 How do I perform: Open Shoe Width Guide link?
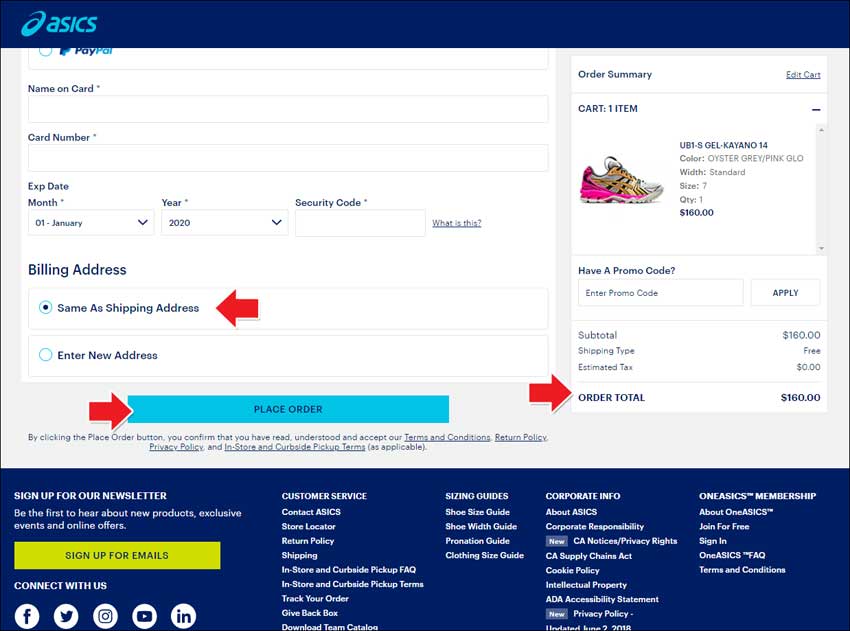coord(481,526)
